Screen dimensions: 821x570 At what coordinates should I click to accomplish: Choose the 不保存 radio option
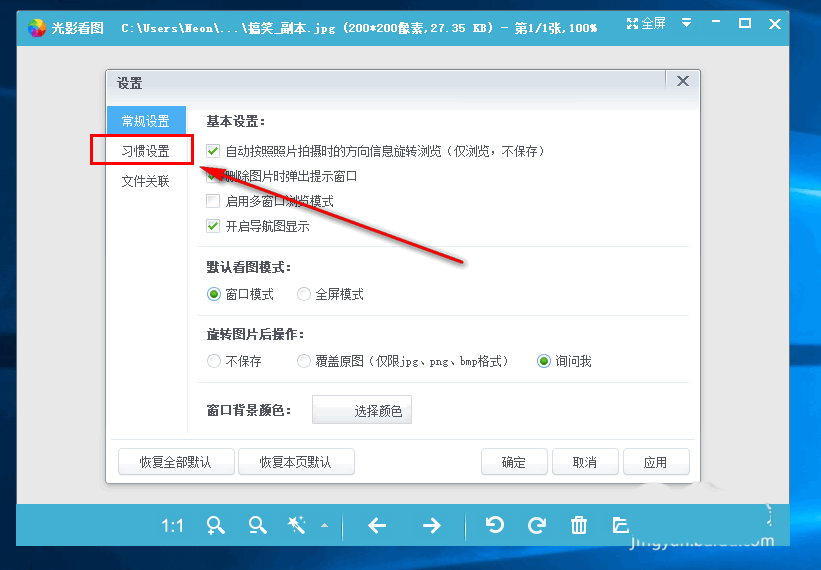pyautogui.click(x=214, y=361)
